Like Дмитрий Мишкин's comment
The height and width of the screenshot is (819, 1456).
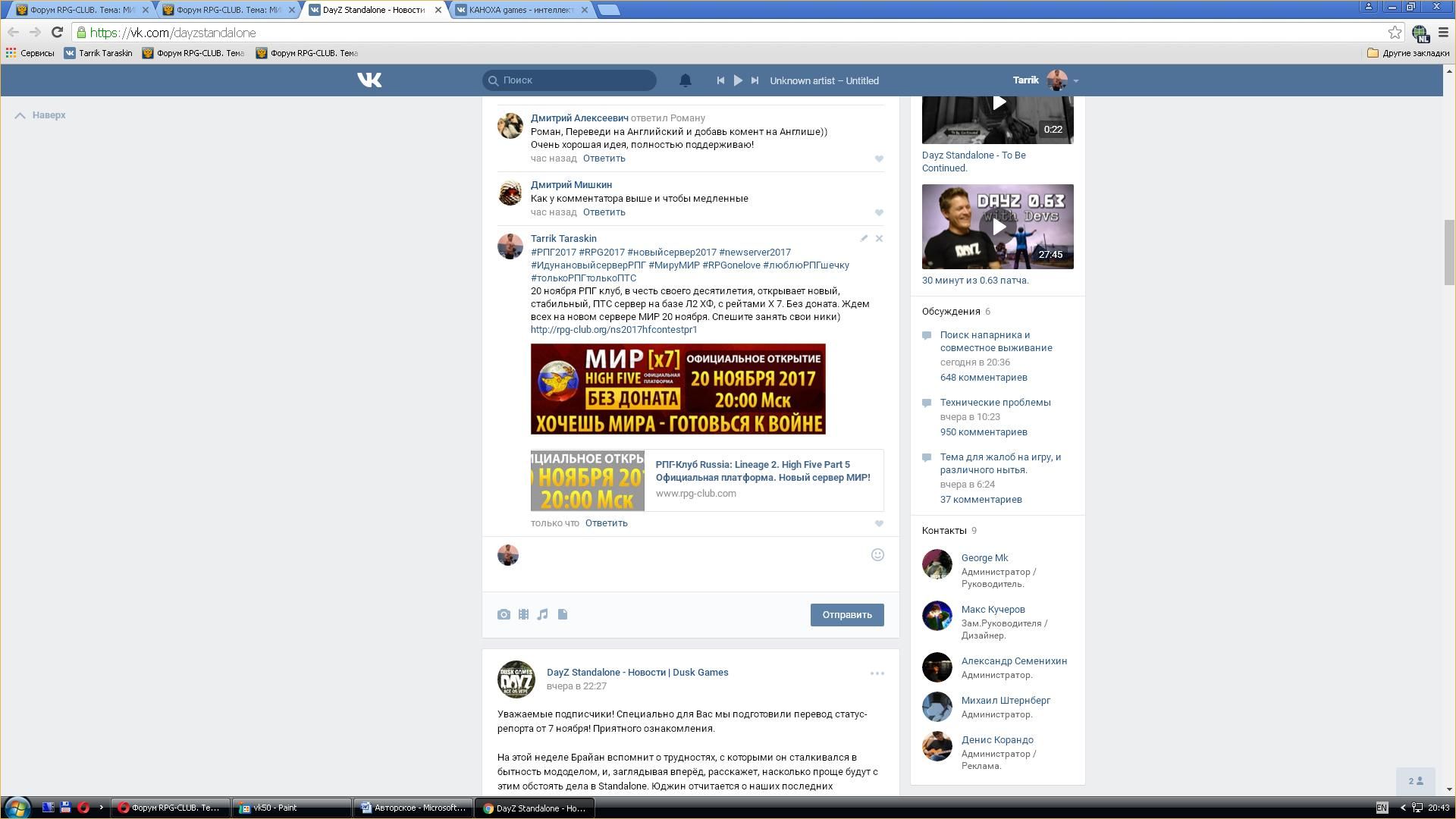point(879,212)
